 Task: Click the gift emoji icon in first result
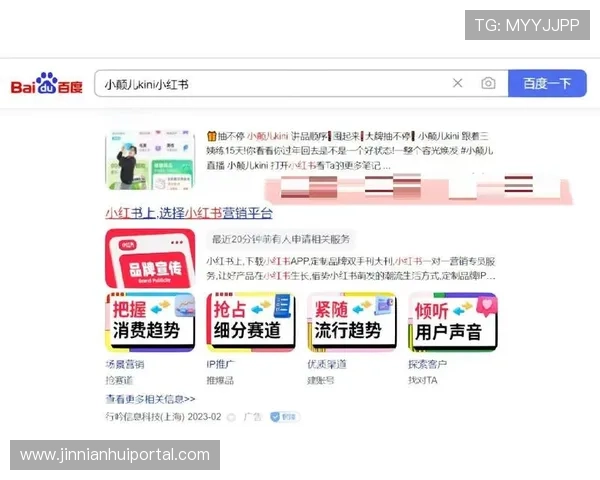(212, 136)
